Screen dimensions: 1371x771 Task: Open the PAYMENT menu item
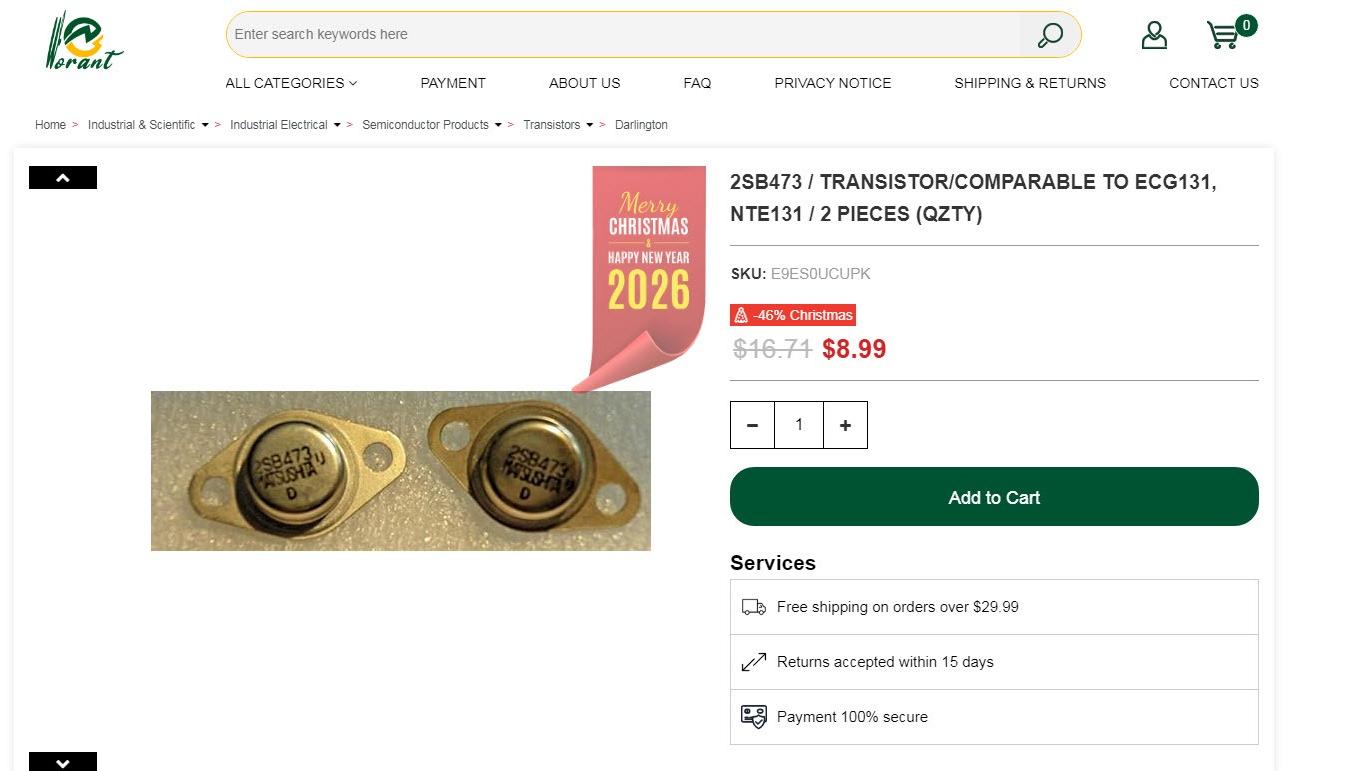tap(452, 83)
